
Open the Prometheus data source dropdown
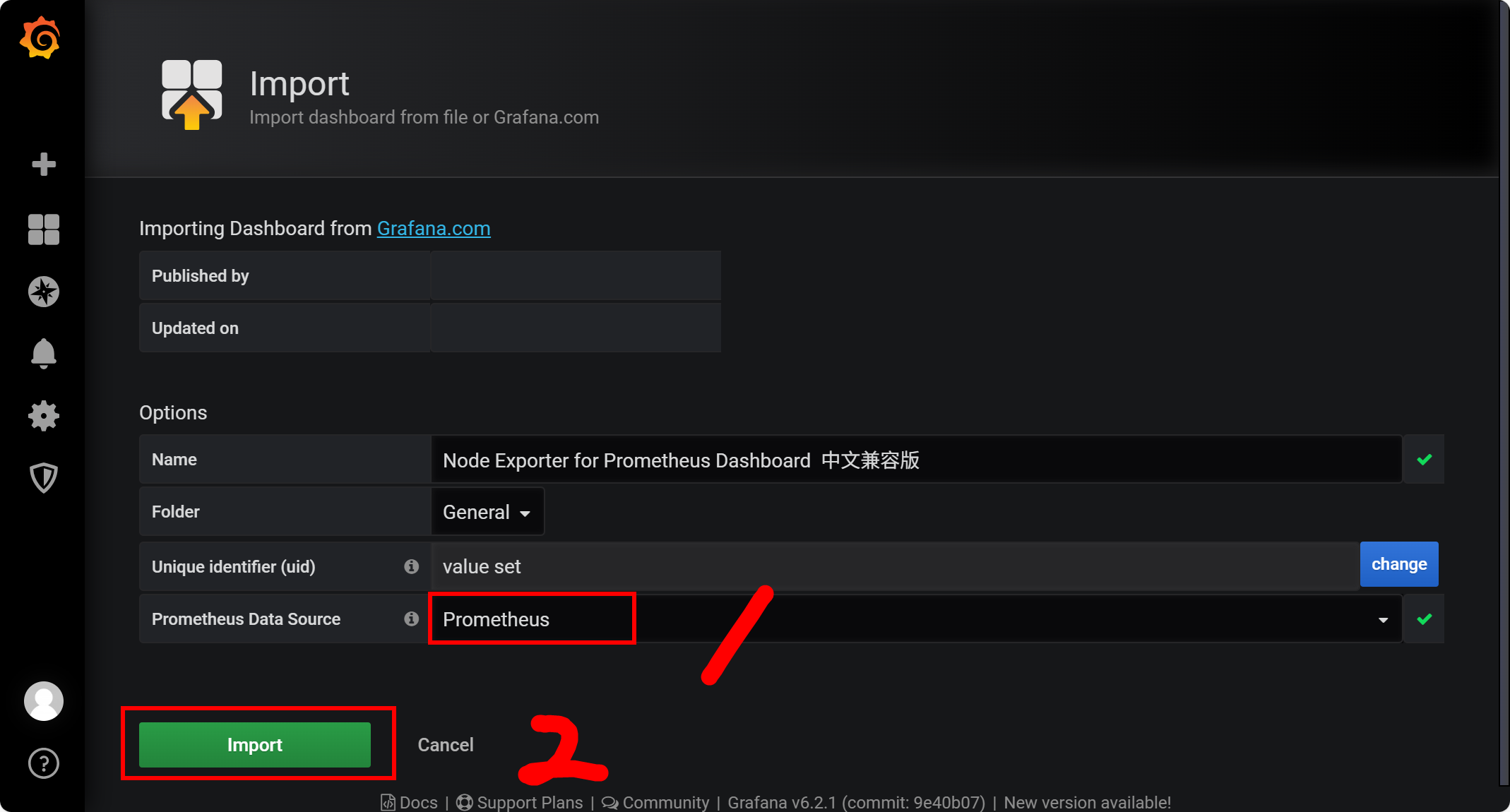coord(916,619)
